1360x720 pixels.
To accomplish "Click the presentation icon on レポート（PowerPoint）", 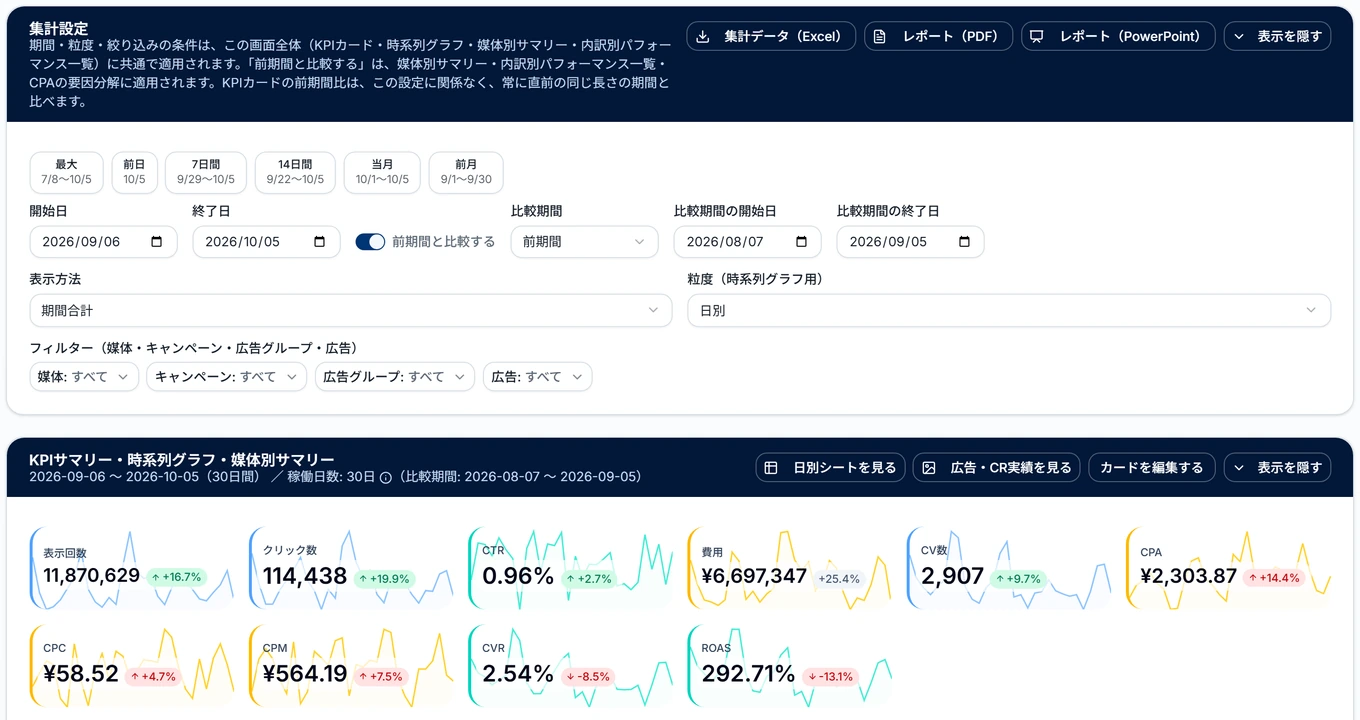I will (x=1037, y=37).
